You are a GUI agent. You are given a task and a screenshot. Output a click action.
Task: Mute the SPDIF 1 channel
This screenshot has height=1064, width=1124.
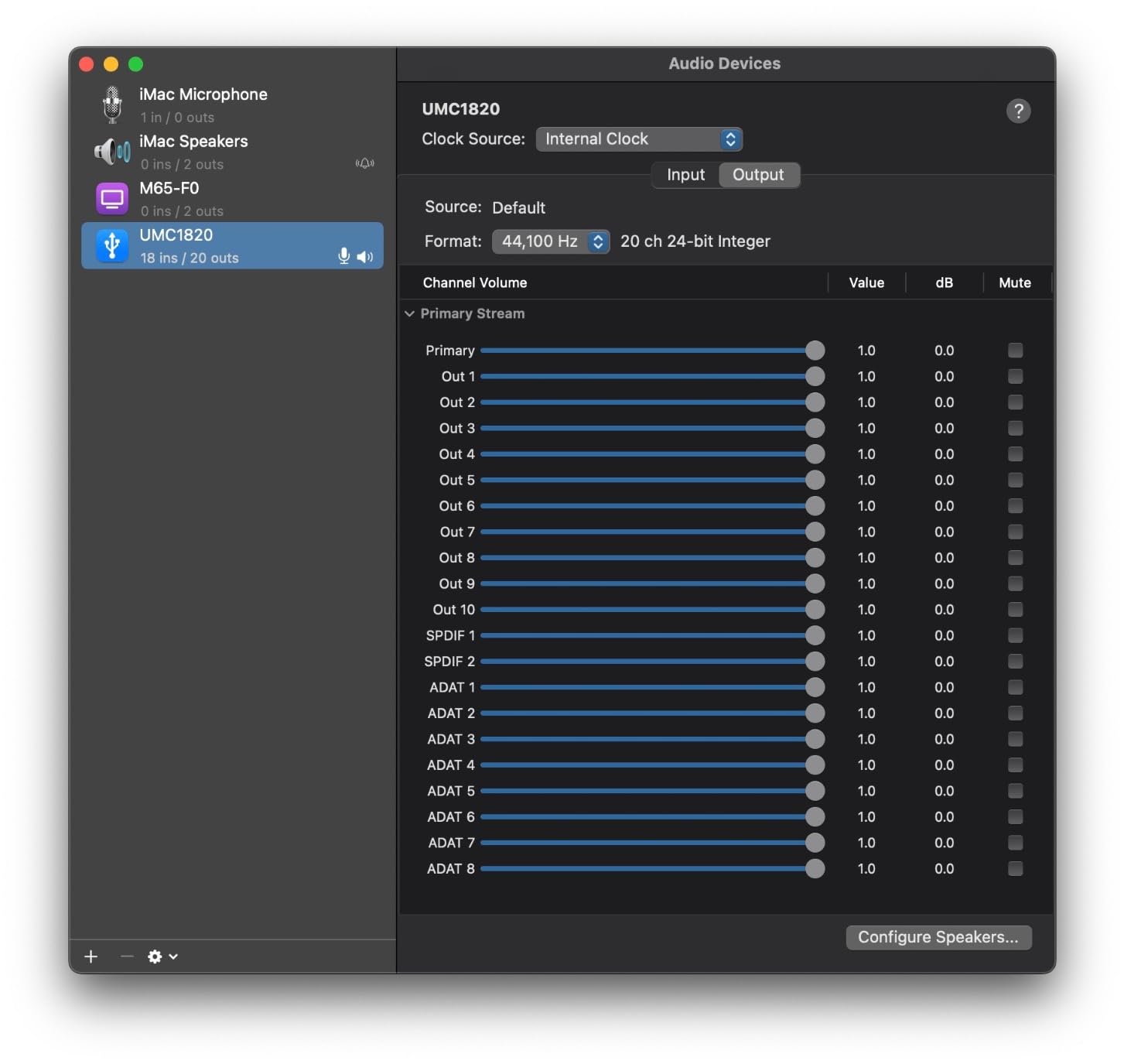(x=1015, y=635)
